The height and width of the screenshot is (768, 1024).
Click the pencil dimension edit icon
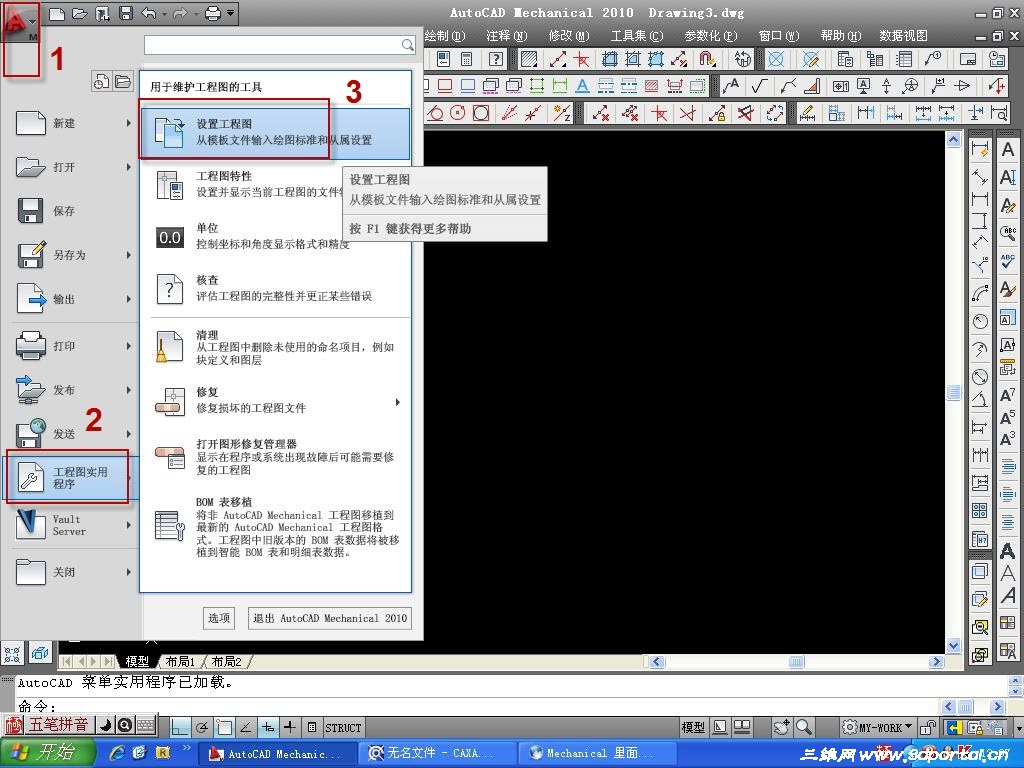point(807,114)
